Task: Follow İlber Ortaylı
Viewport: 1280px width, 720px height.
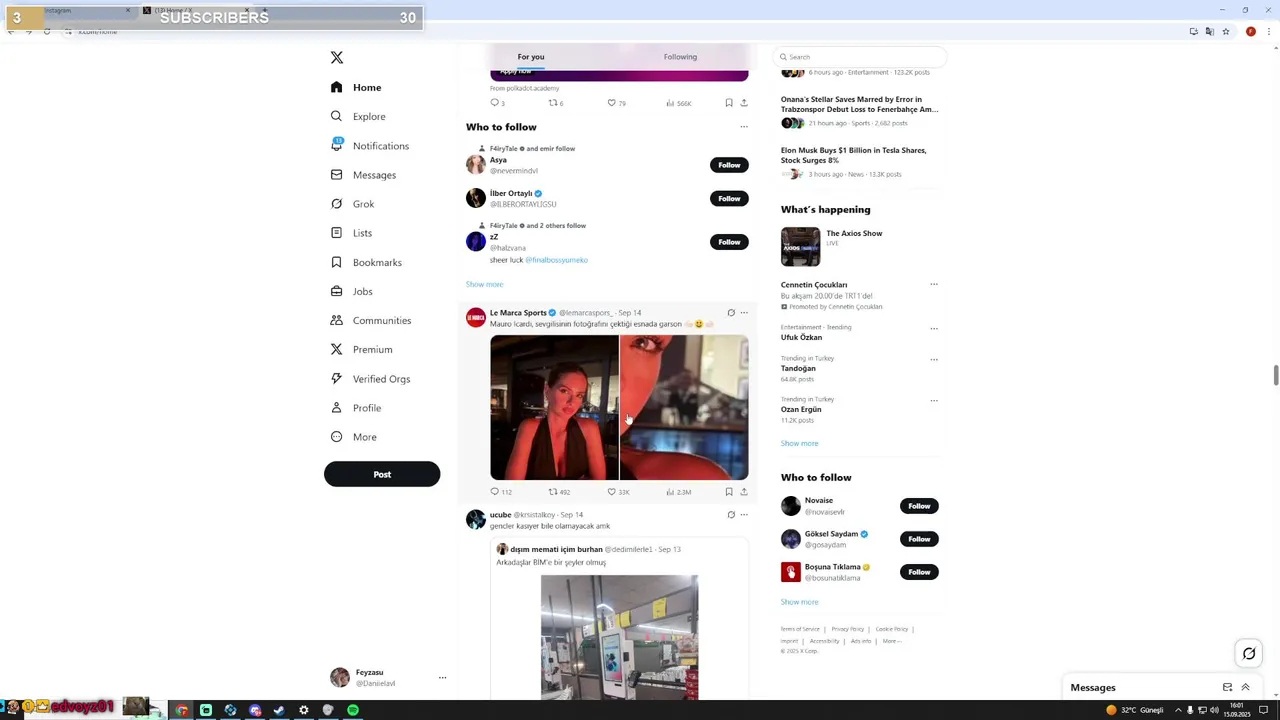Action: (x=729, y=198)
